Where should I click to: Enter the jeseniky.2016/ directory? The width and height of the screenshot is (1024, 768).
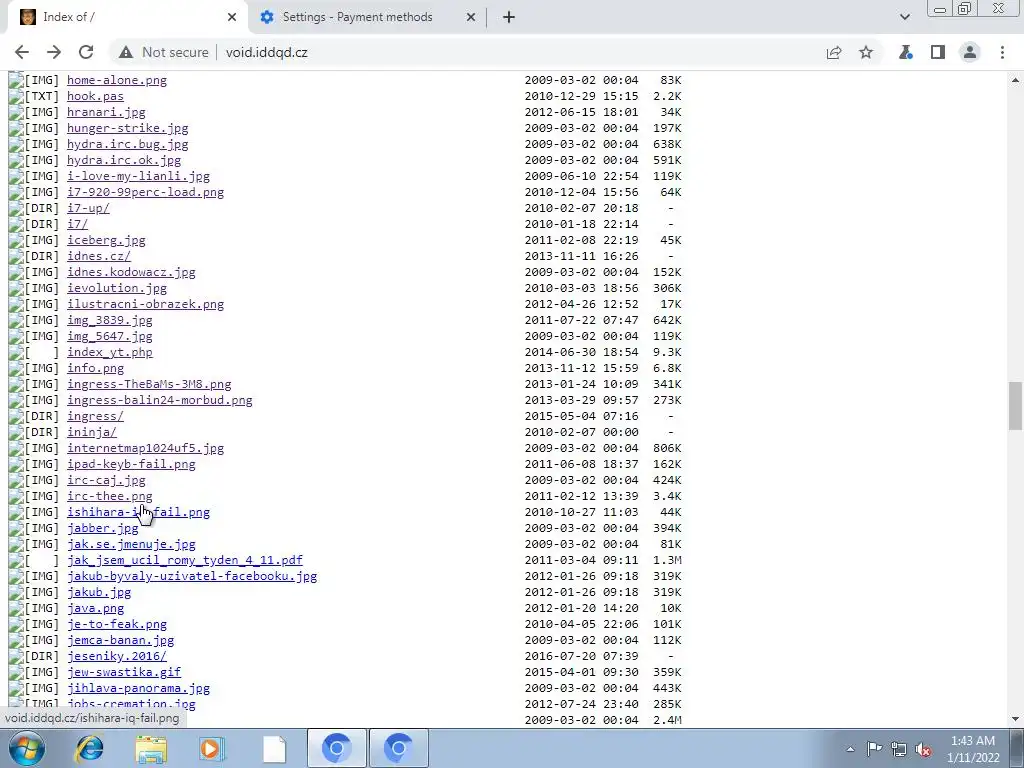coord(117,656)
